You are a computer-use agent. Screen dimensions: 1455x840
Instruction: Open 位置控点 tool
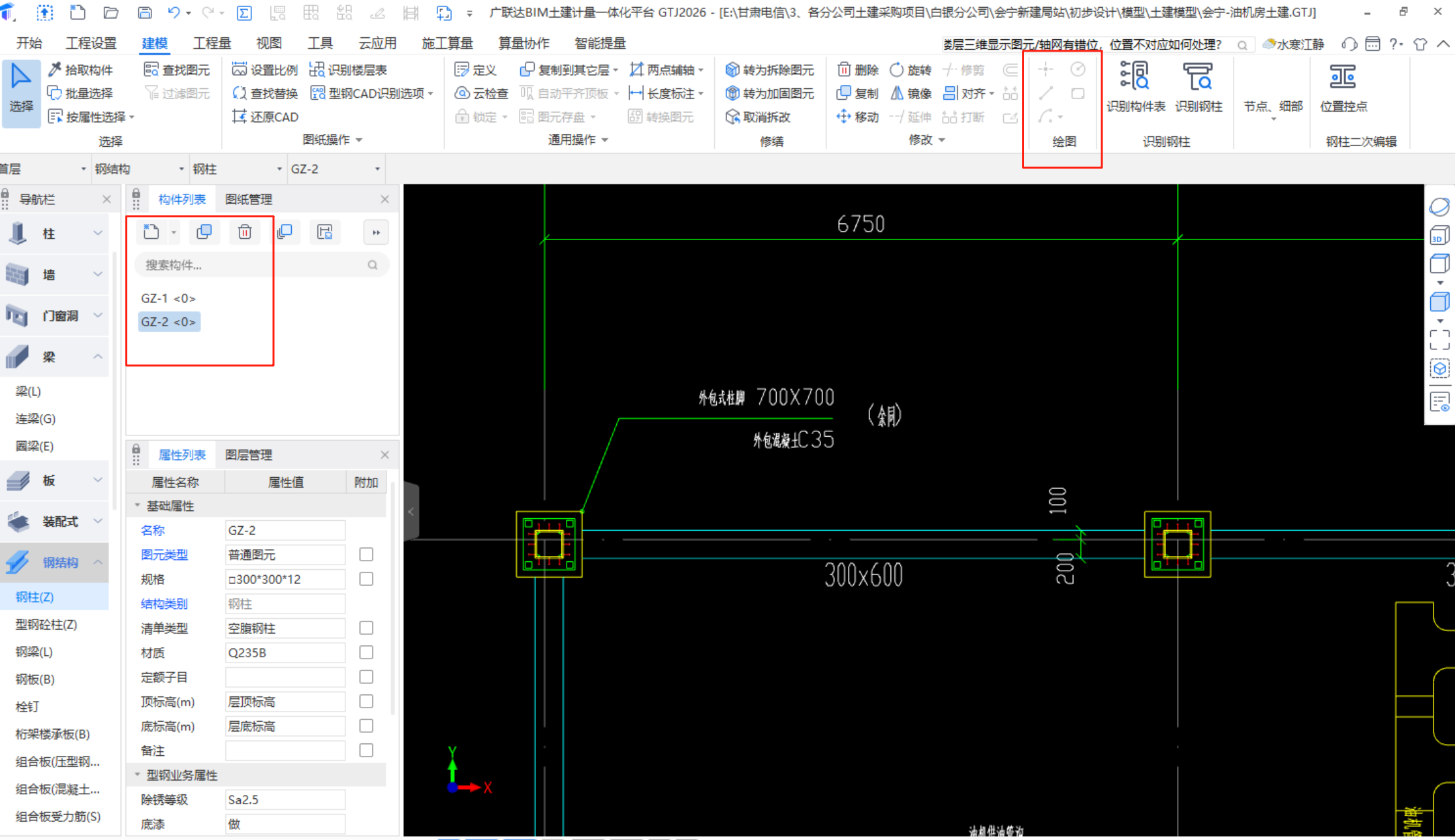(x=1343, y=87)
